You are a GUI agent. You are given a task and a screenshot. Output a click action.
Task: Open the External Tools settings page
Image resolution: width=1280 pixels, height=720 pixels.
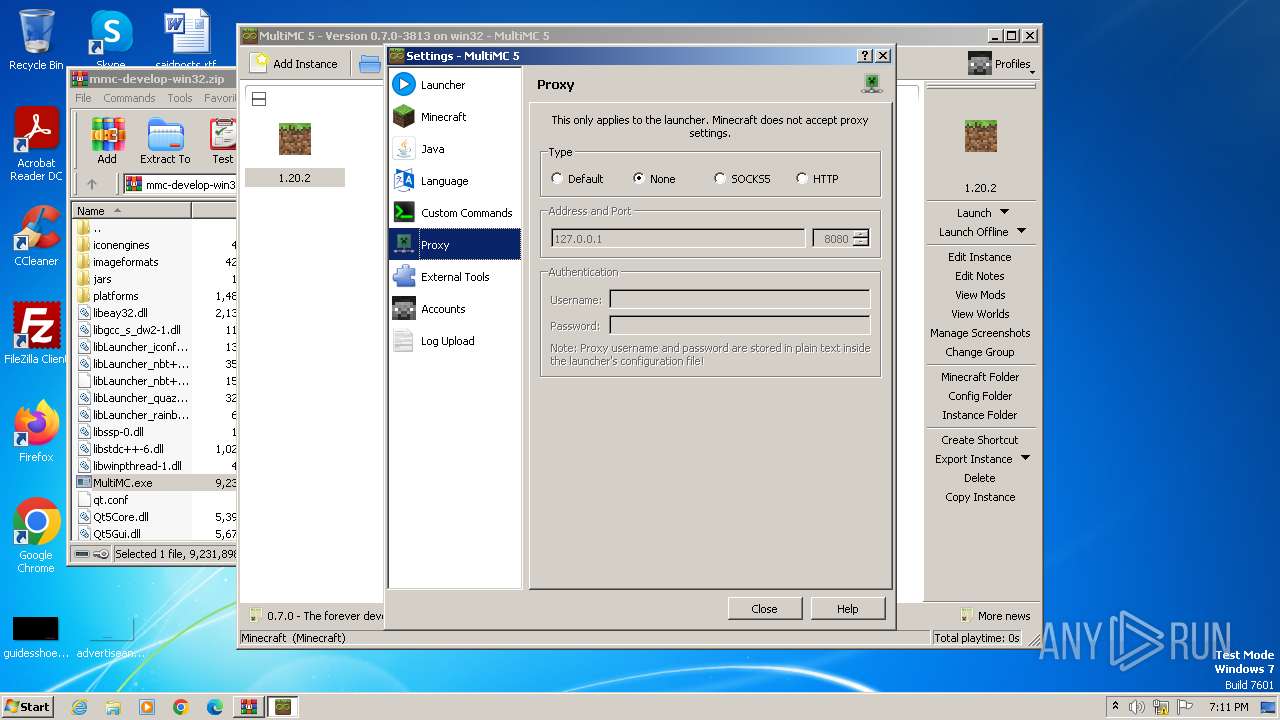[454, 277]
